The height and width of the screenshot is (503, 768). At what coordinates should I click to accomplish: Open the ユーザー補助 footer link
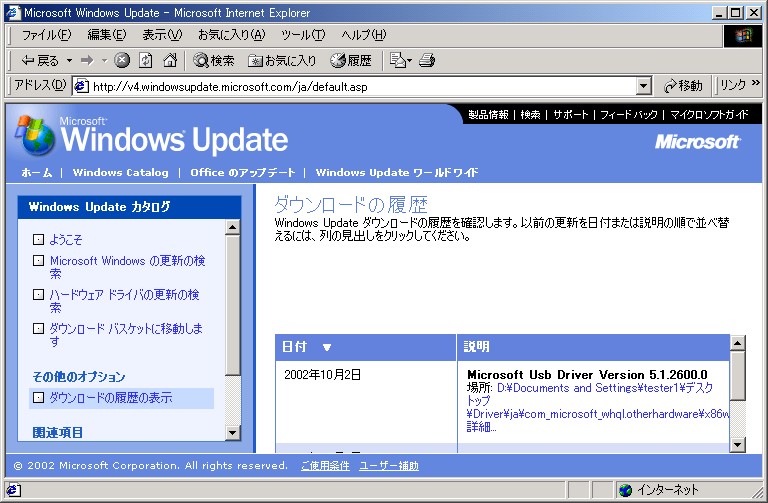tap(389, 466)
